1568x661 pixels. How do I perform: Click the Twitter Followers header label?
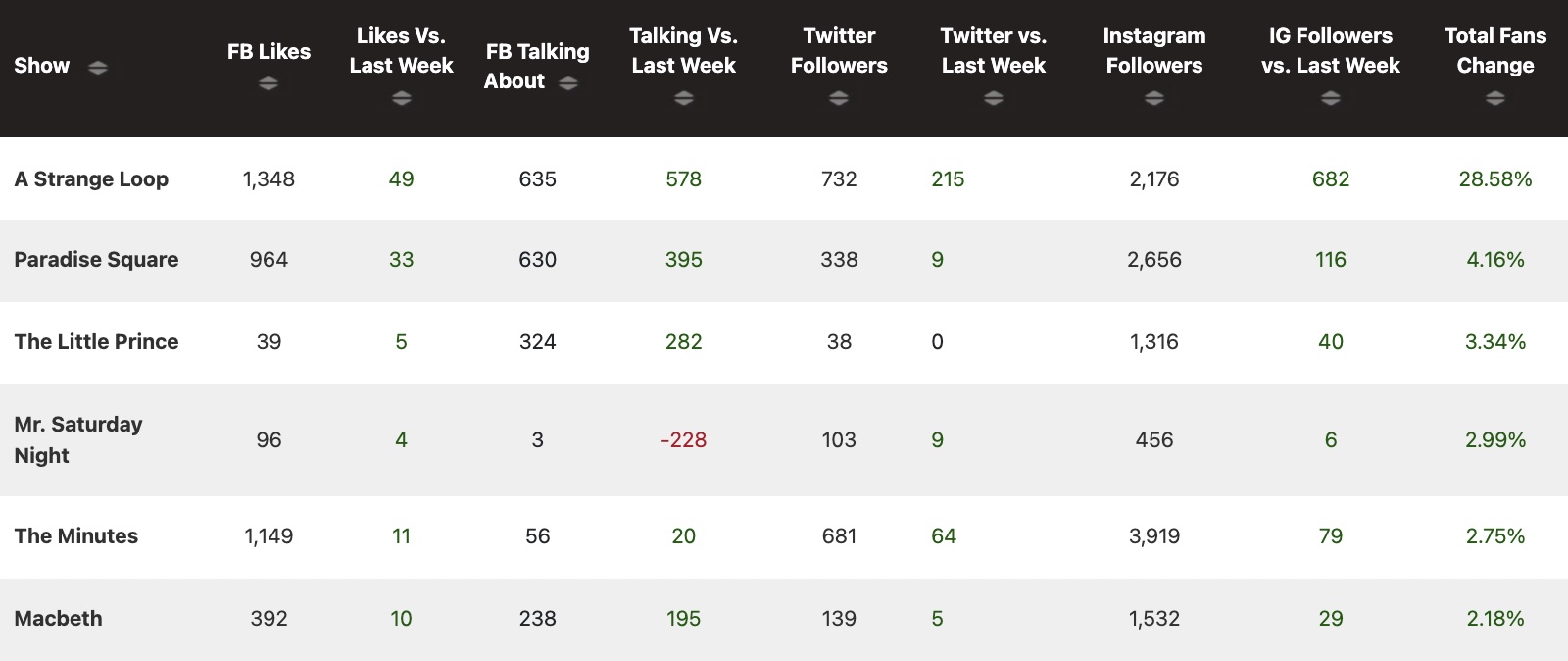[839, 51]
